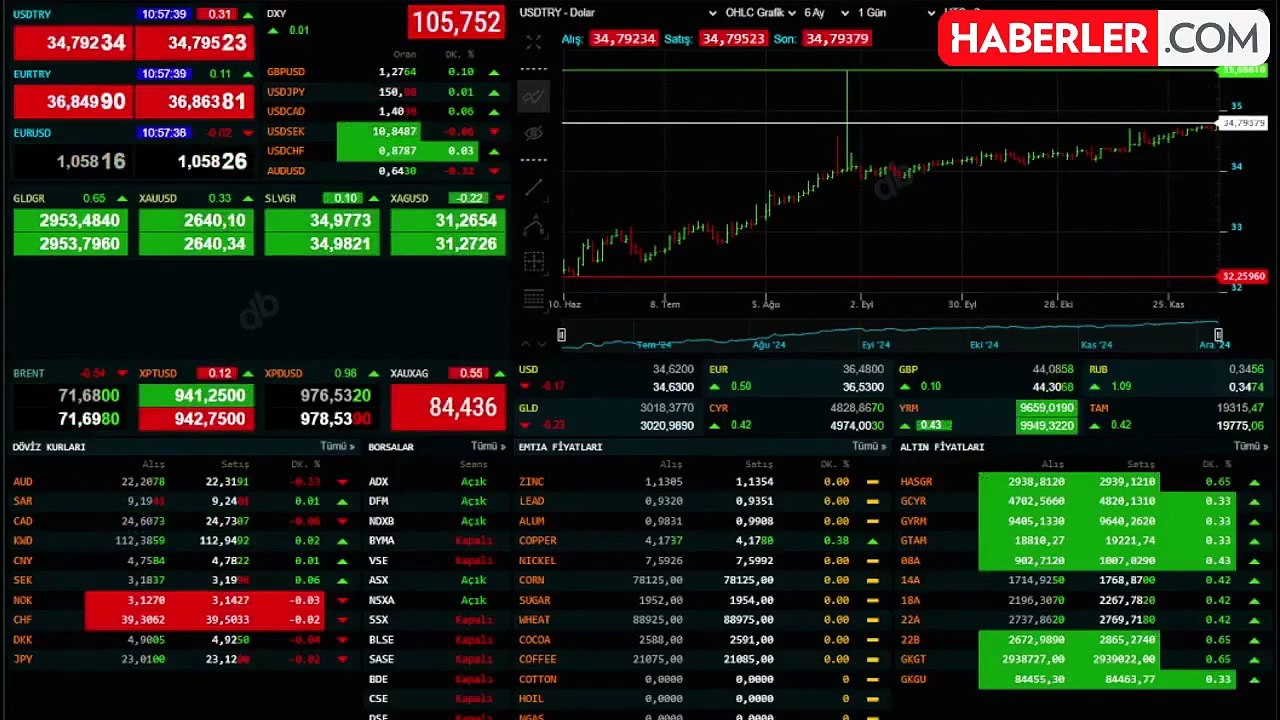This screenshot has height=720, width=1280.
Task: Select the COFFEE row in Emtia Fiyatları
Action: coord(702,660)
